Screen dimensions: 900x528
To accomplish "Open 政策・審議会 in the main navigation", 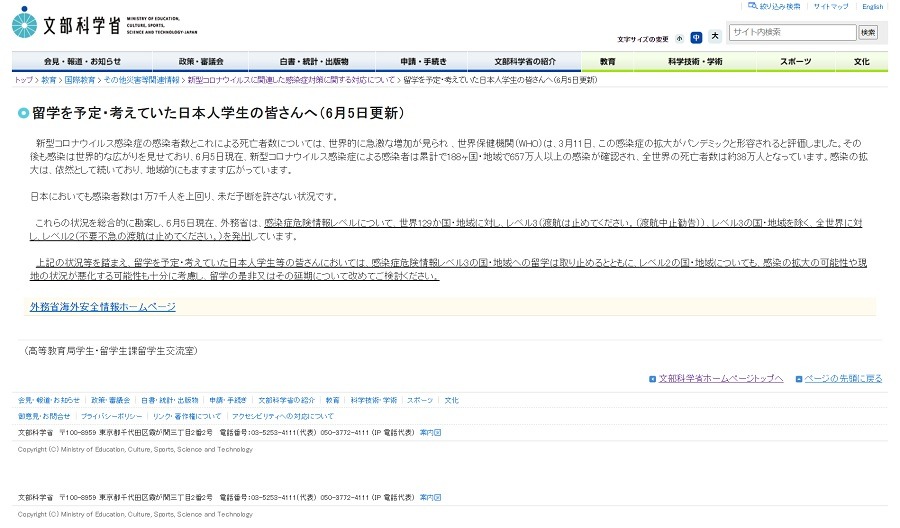I will point(200,61).
